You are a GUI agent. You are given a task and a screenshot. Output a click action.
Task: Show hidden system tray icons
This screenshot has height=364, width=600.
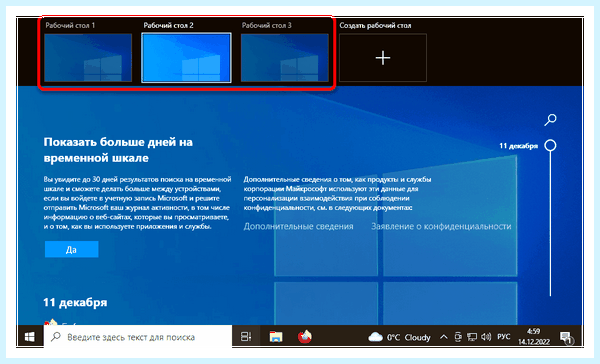[x=443, y=337]
